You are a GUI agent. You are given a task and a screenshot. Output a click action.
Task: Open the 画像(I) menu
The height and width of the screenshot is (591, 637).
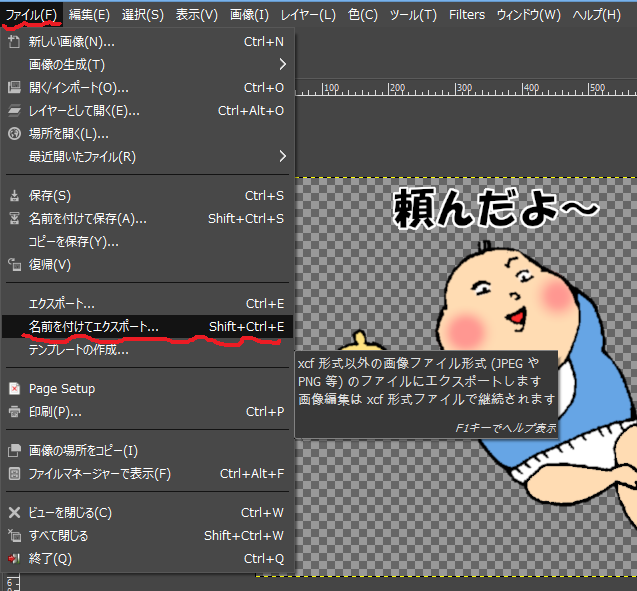pyautogui.click(x=249, y=15)
